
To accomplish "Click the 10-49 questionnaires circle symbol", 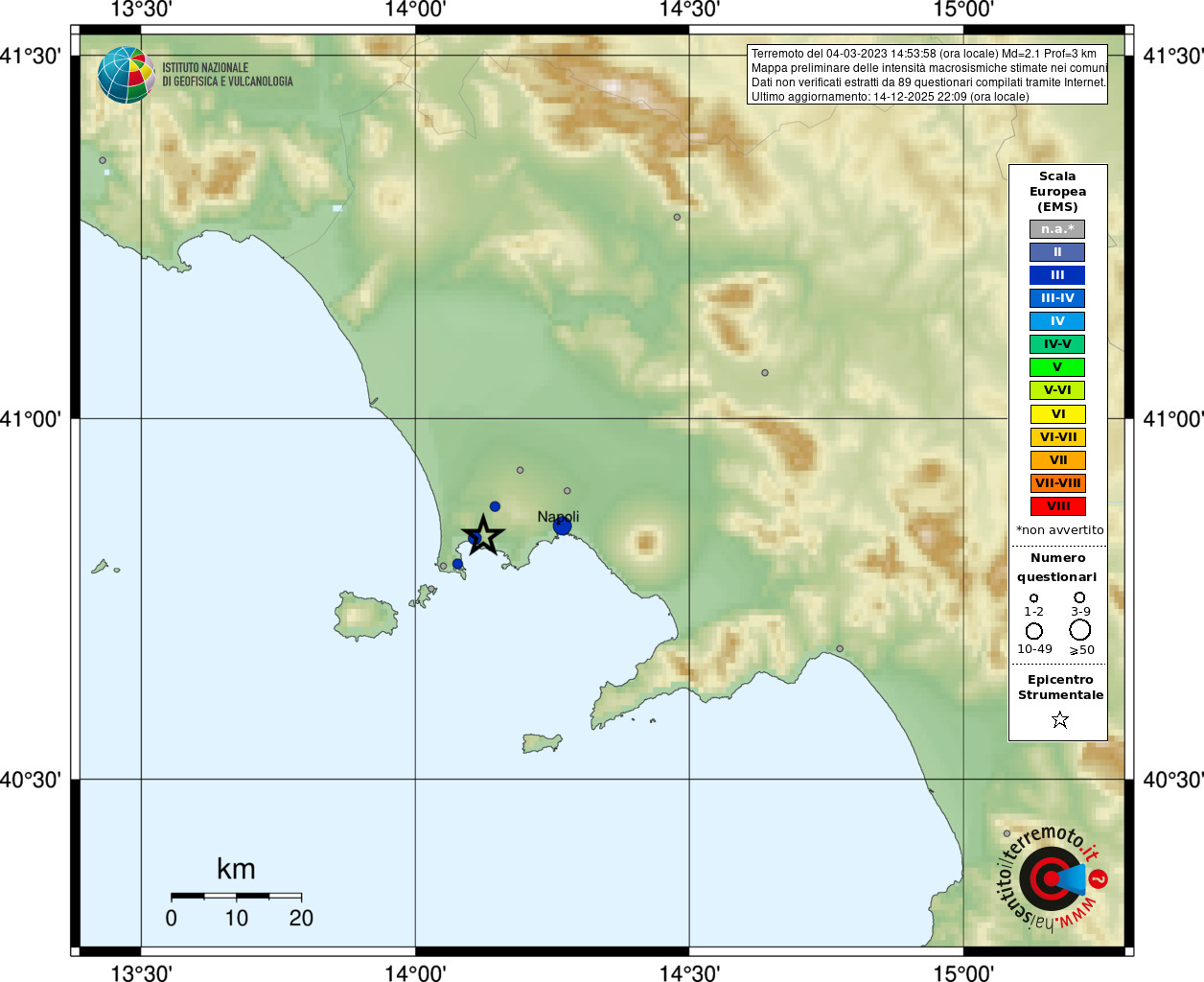I will click(x=1034, y=631).
